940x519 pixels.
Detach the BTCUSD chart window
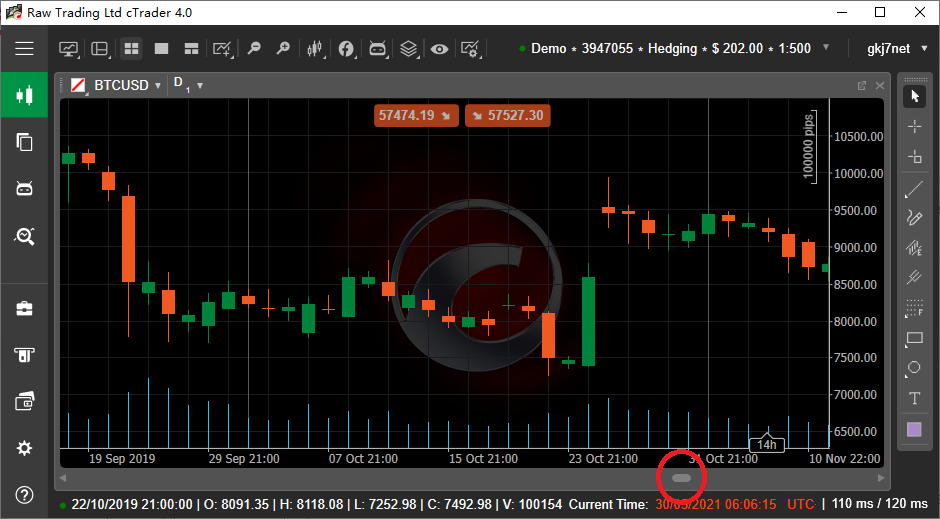(x=861, y=86)
